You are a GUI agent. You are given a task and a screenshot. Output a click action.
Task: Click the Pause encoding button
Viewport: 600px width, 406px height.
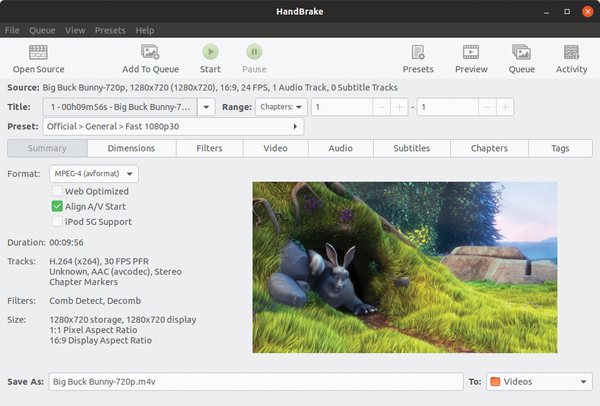(254, 59)
